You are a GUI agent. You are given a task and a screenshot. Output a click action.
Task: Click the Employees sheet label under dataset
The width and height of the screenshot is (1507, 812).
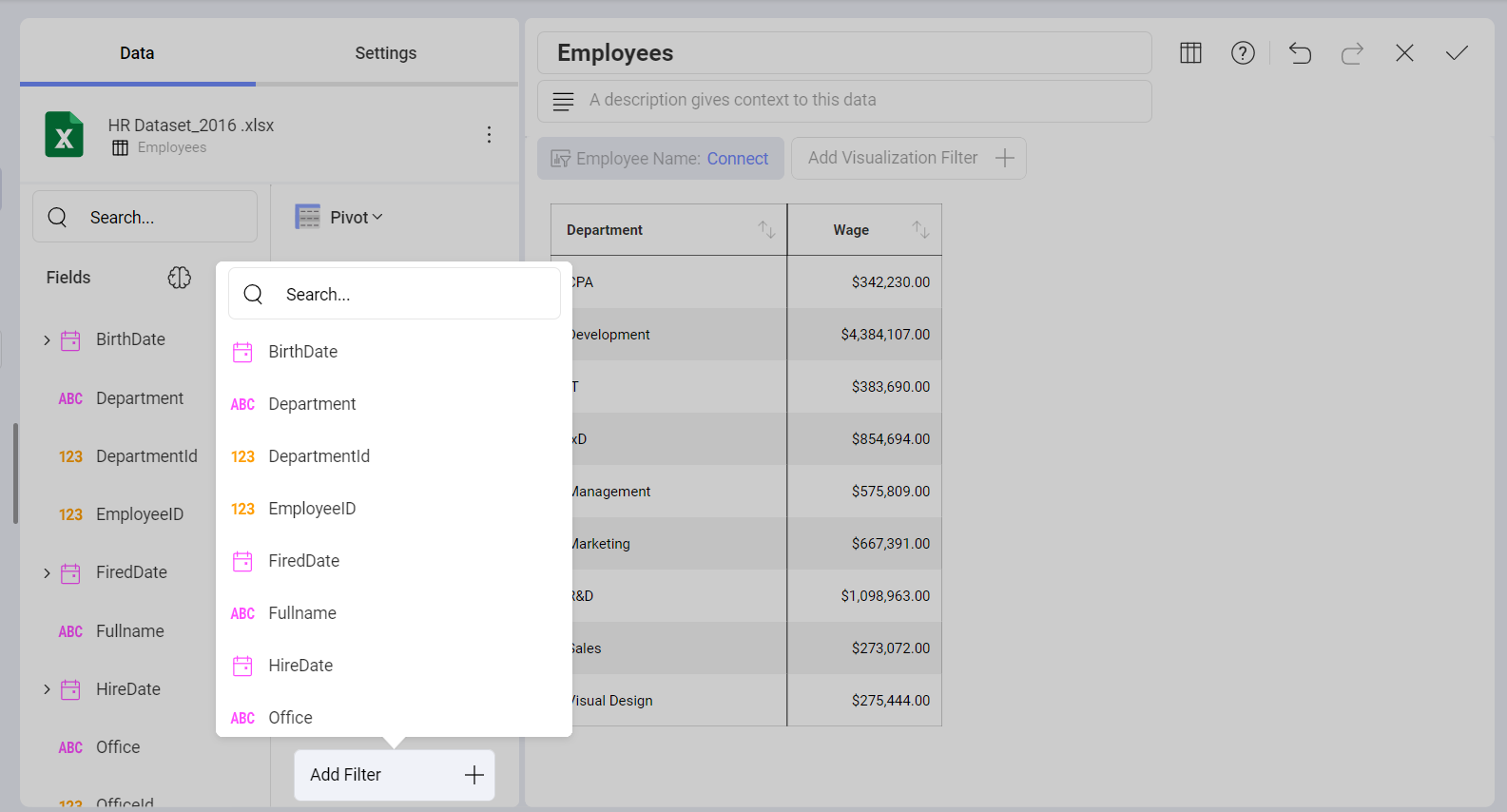172,147
